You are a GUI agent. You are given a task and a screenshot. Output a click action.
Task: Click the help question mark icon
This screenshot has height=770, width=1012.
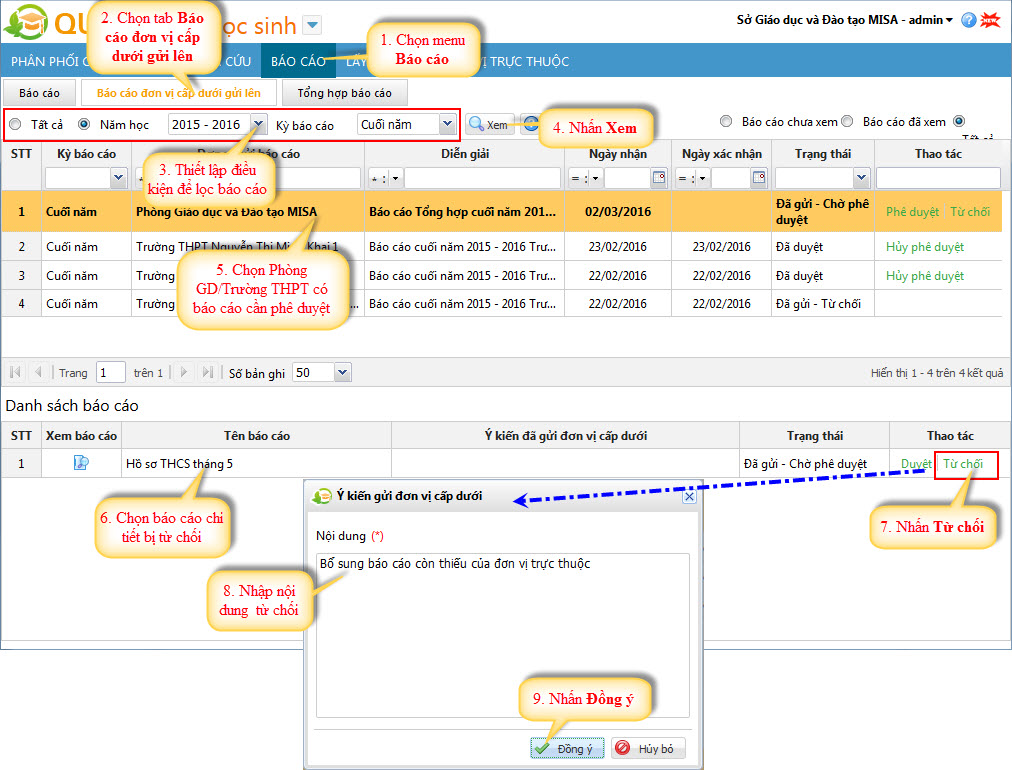pyautogui.click(x=968, y=20)
